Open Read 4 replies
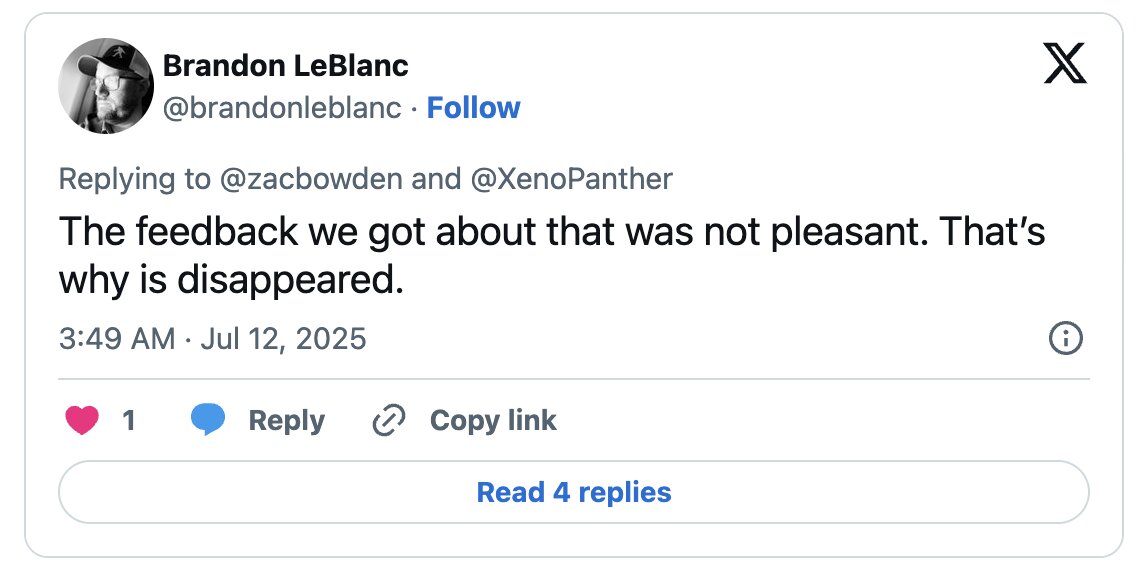1142x574 pixels. click(574, 492)
